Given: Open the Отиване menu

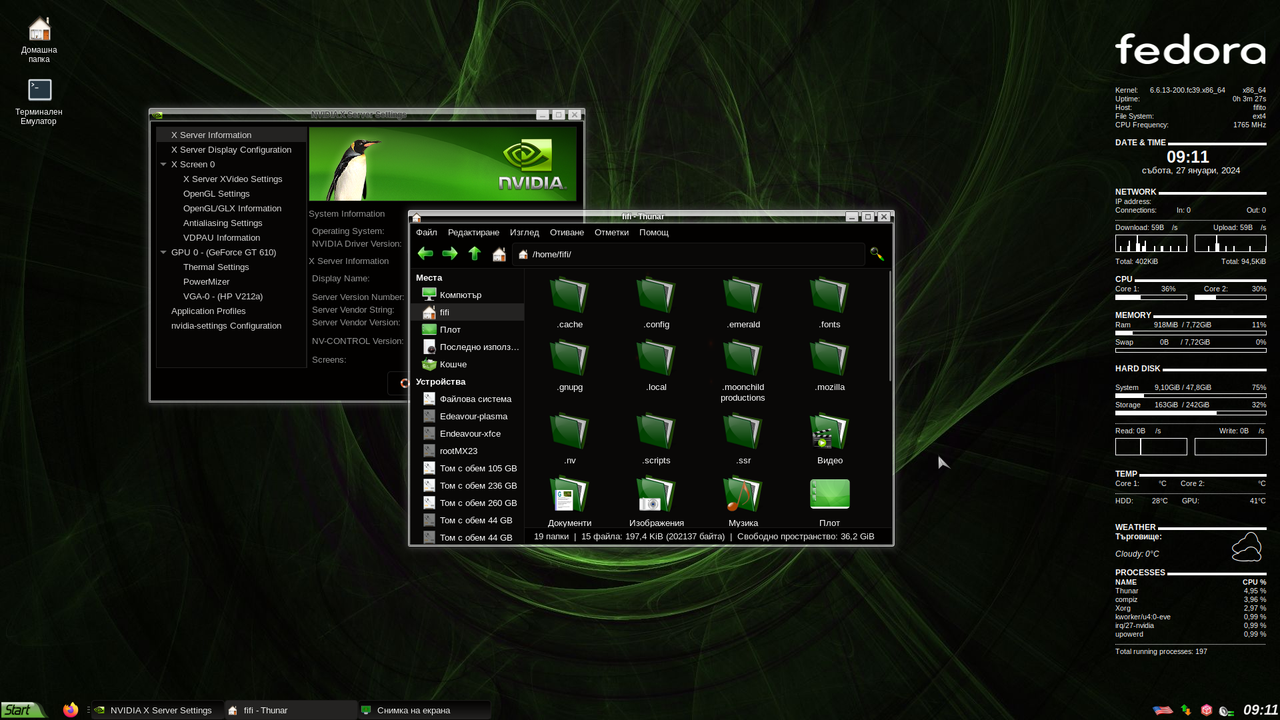Looking at the screenshot, I should point(567,232).
